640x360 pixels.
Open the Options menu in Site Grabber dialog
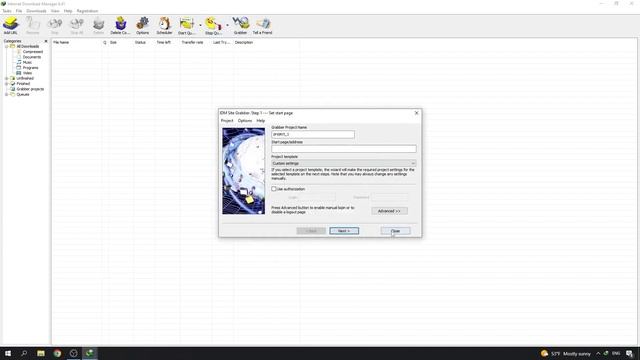click(245, 121)
